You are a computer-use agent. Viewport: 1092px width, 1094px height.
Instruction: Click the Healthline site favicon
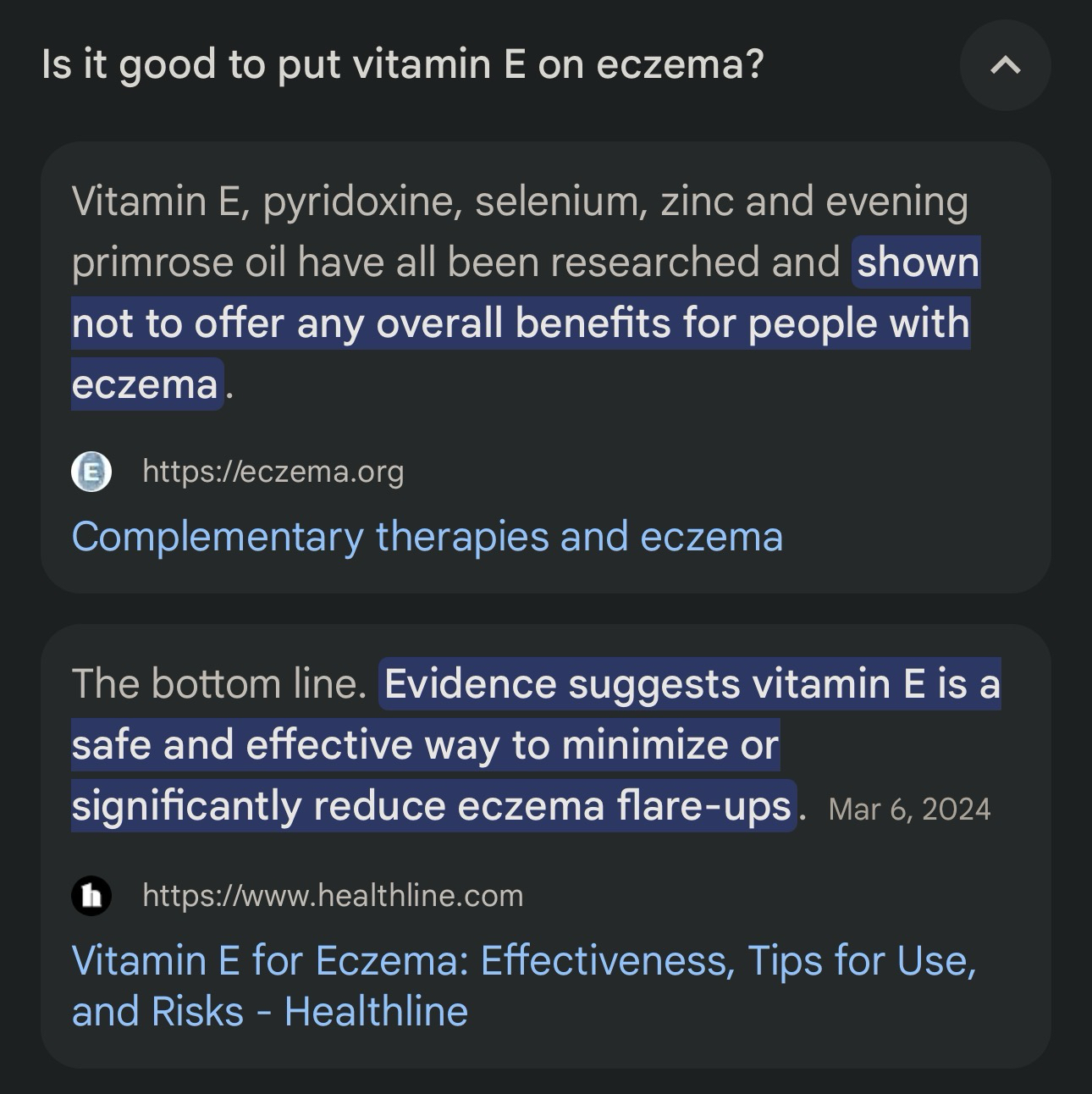[x=91, y=896]
